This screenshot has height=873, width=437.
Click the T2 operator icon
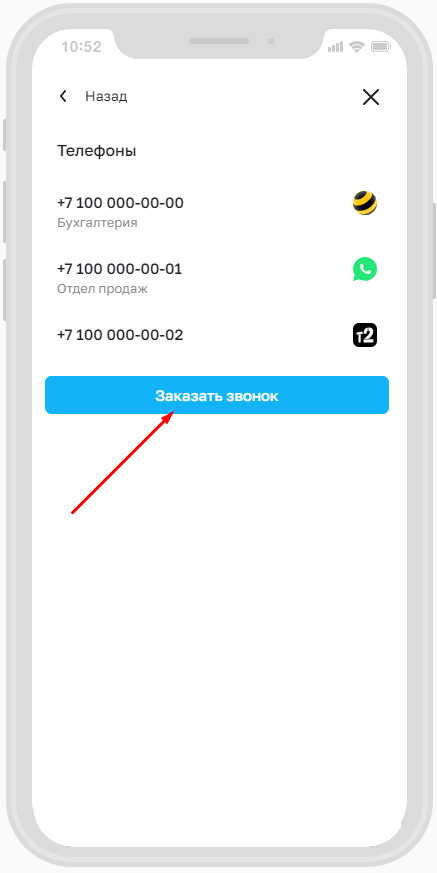(x=365, y=335)
